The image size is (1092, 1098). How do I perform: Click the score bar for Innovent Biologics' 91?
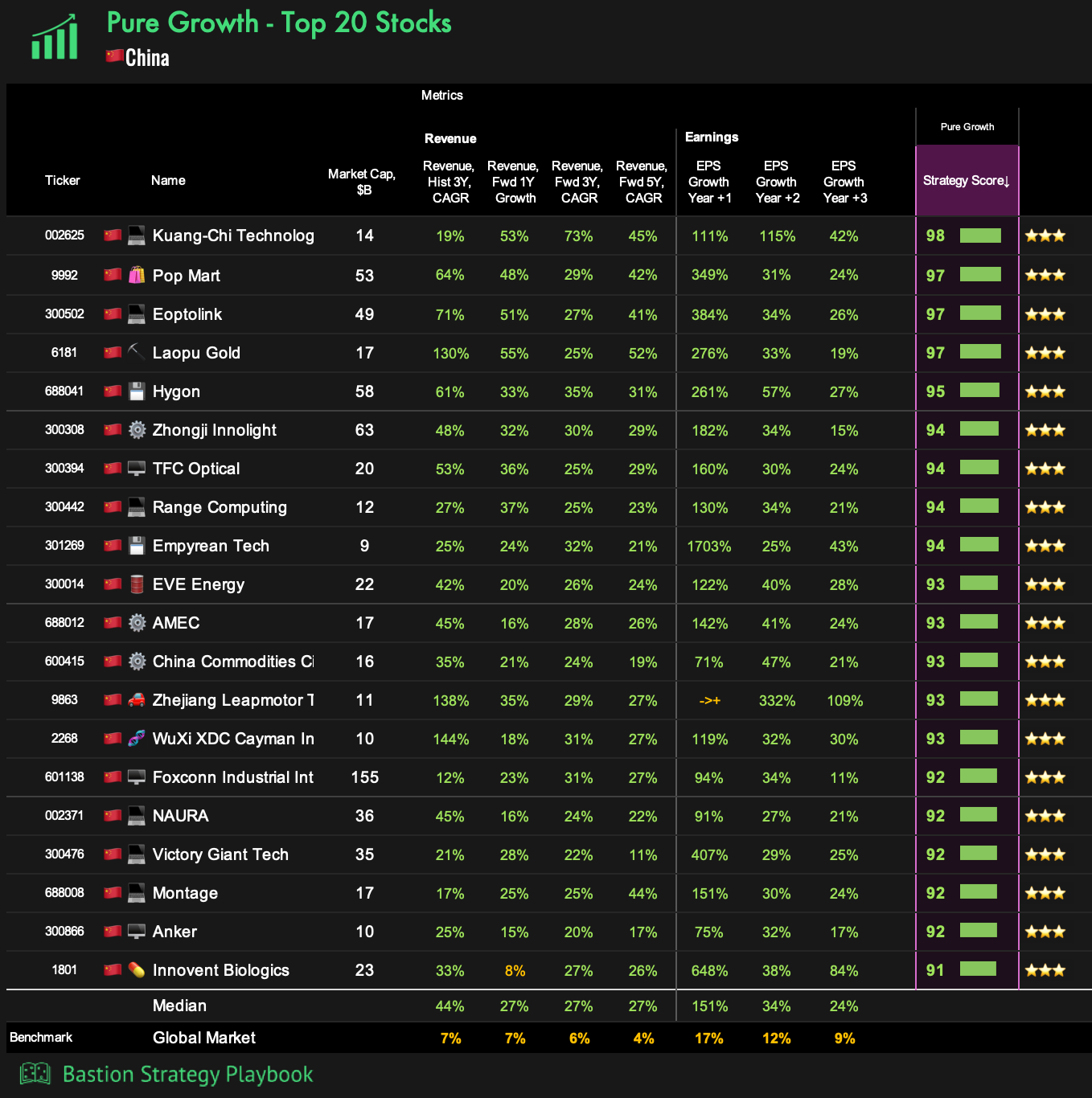coord(978,969)
